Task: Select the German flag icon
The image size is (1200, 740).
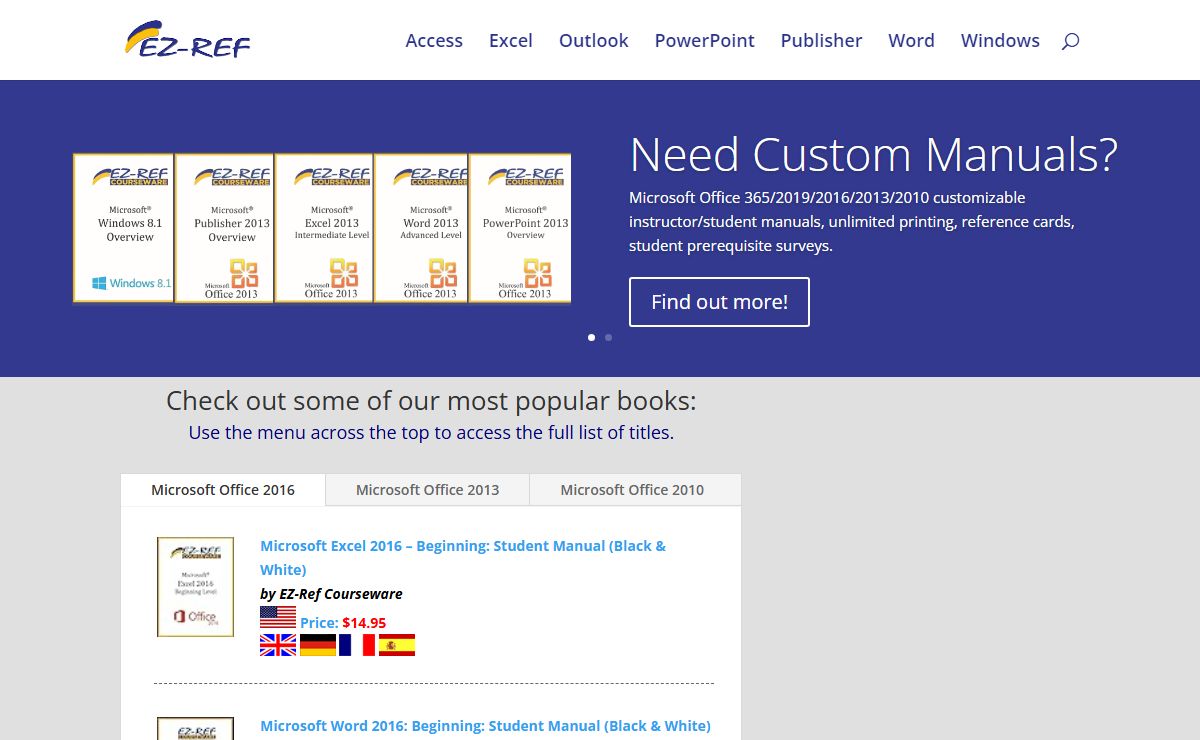Action: click(318, 645)
